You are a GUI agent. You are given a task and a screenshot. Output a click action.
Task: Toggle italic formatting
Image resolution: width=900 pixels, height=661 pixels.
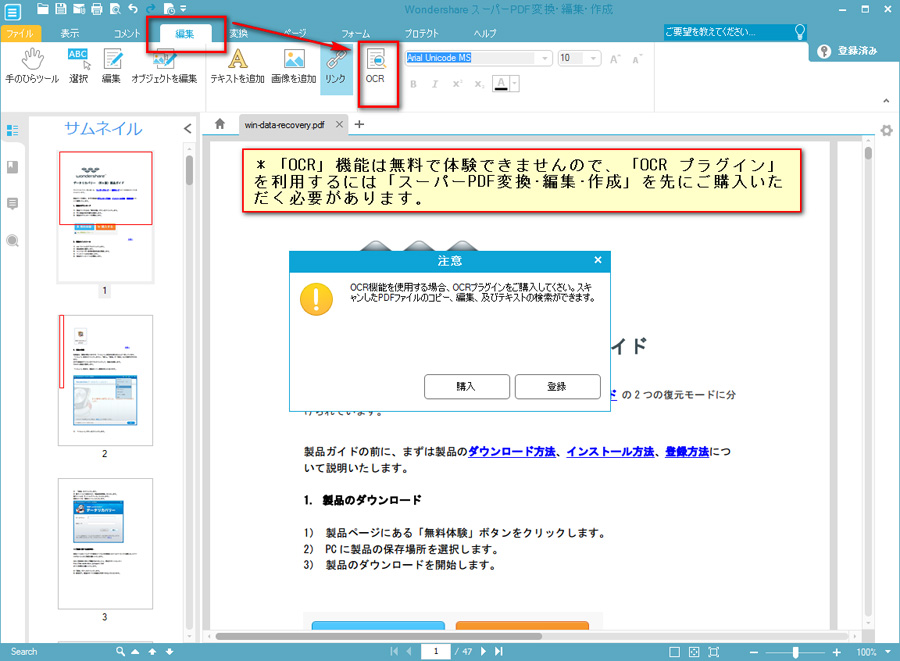[435, 84]
